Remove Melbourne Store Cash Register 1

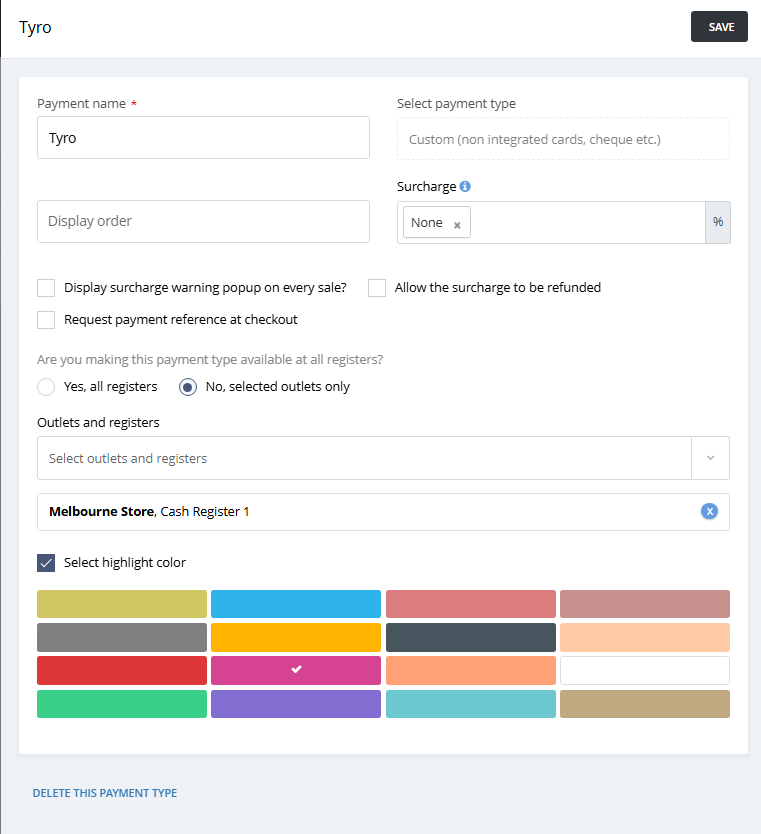tap(709, 512)
